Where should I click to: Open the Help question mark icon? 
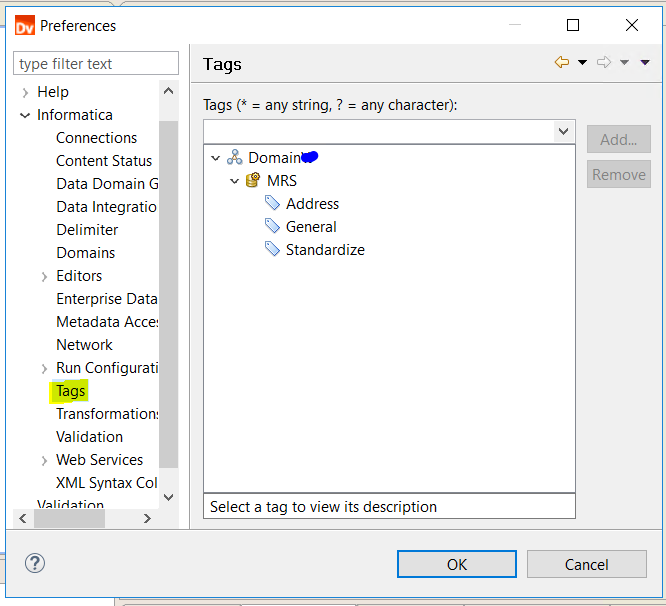[x=35, y=563]
